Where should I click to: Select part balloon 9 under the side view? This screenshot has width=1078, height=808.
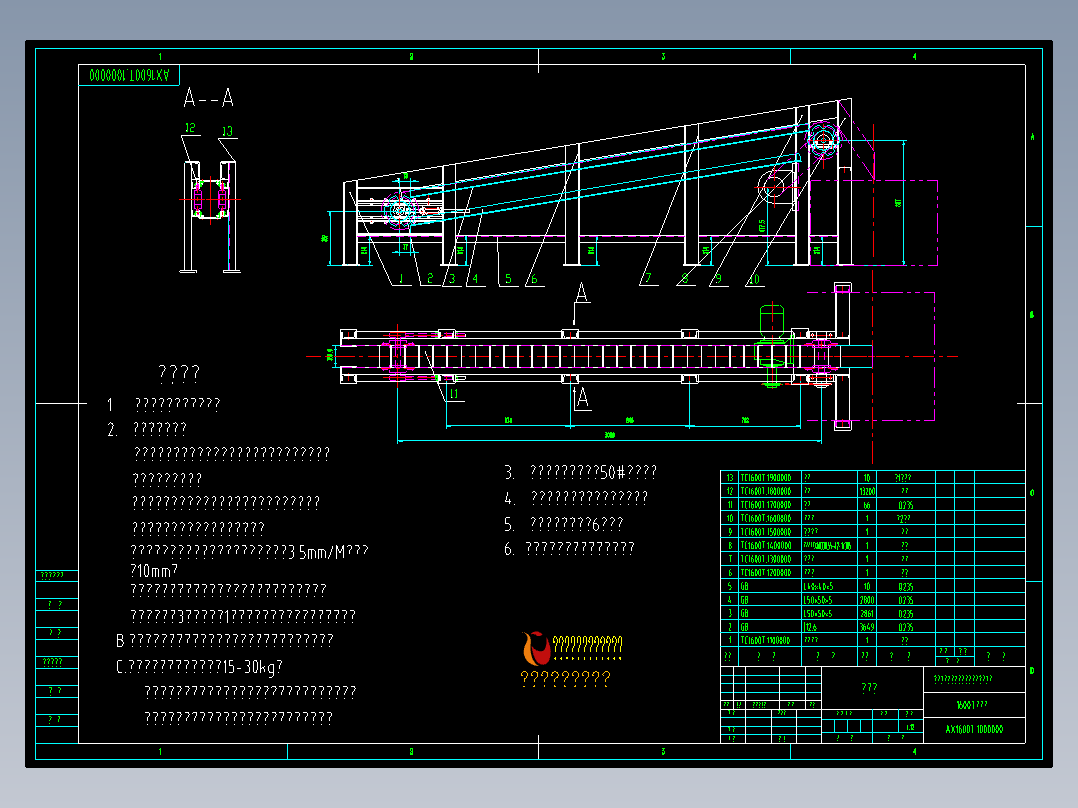(718, 279)
